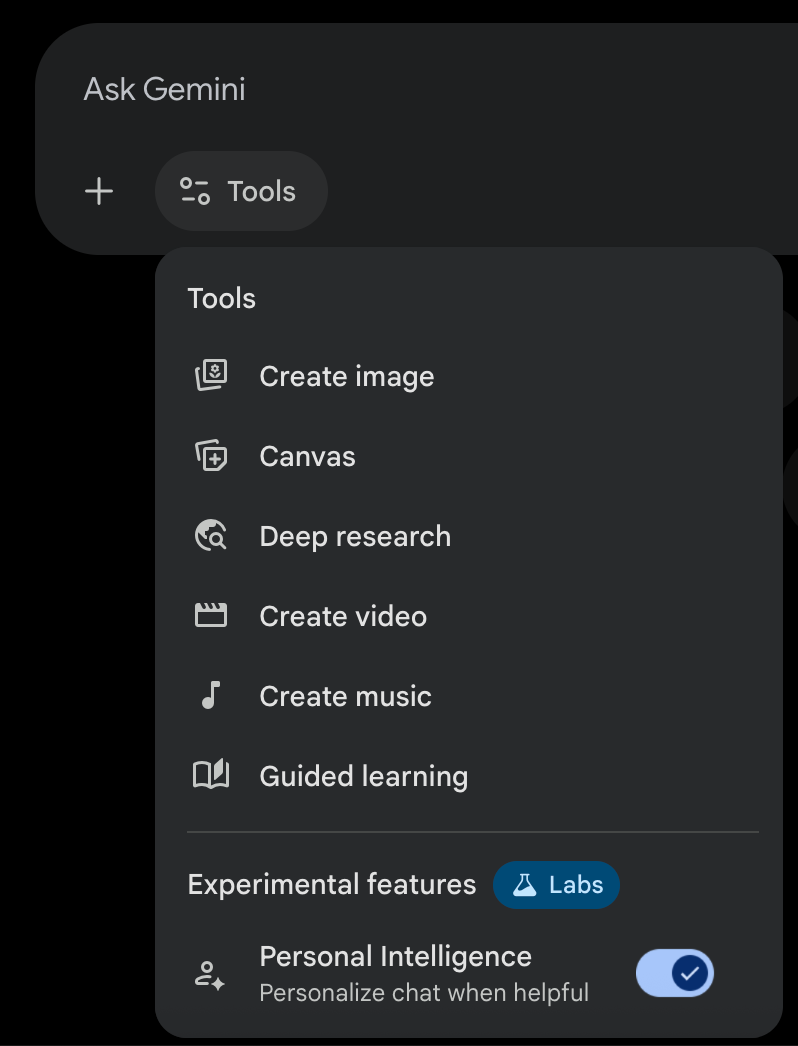
Task: Select Create image menu entry text
Action: [346, 377]
